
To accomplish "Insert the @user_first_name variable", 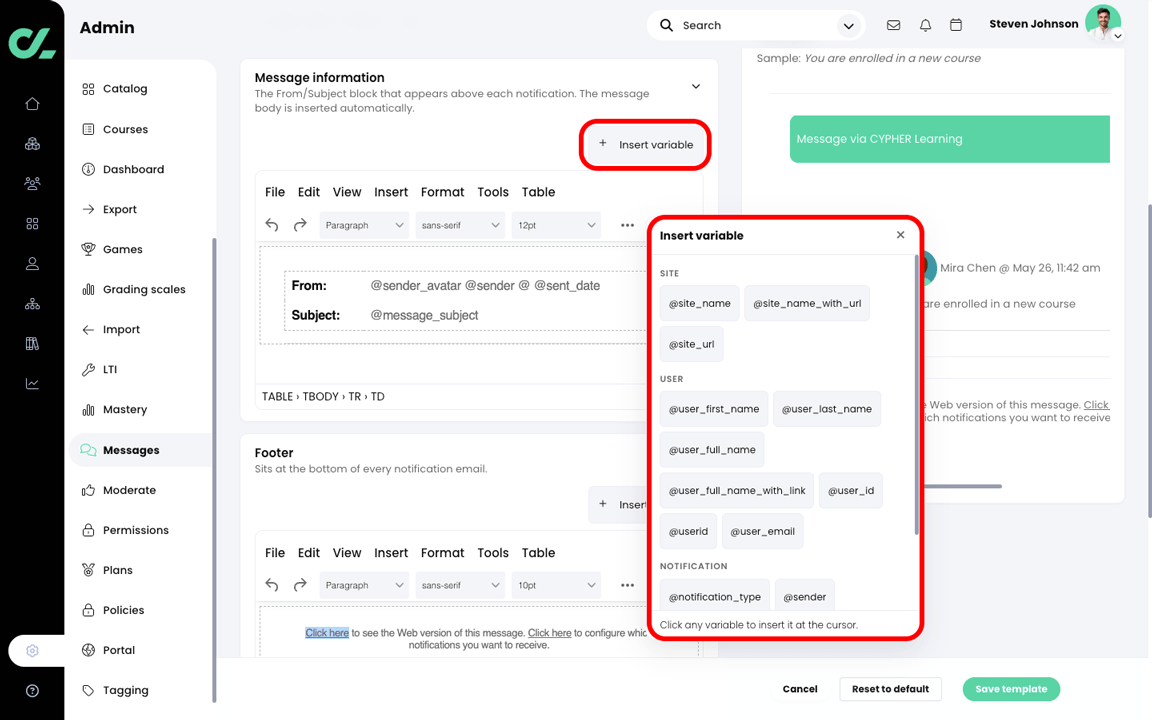I will [x=713, y=409].
